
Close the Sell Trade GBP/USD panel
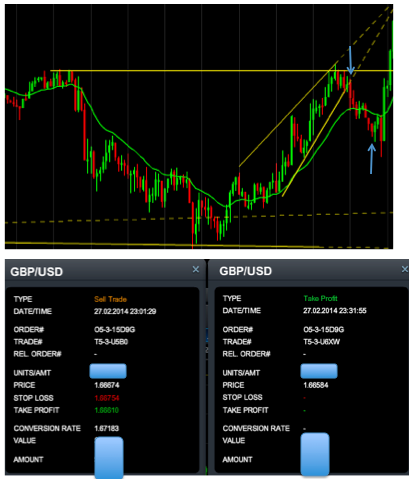196,269
